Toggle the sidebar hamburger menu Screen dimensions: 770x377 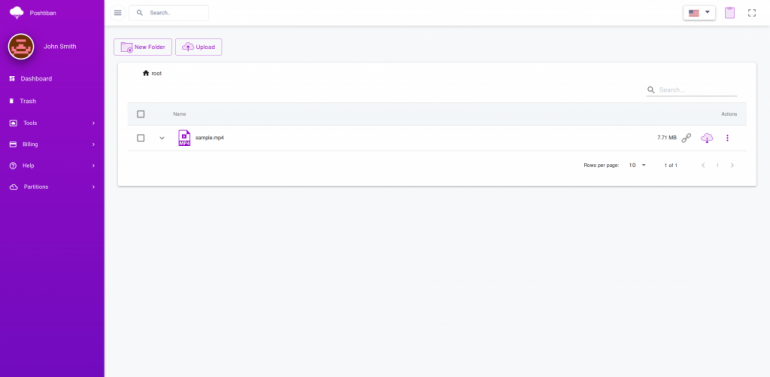pyautogui.click(x=118, y=13)
